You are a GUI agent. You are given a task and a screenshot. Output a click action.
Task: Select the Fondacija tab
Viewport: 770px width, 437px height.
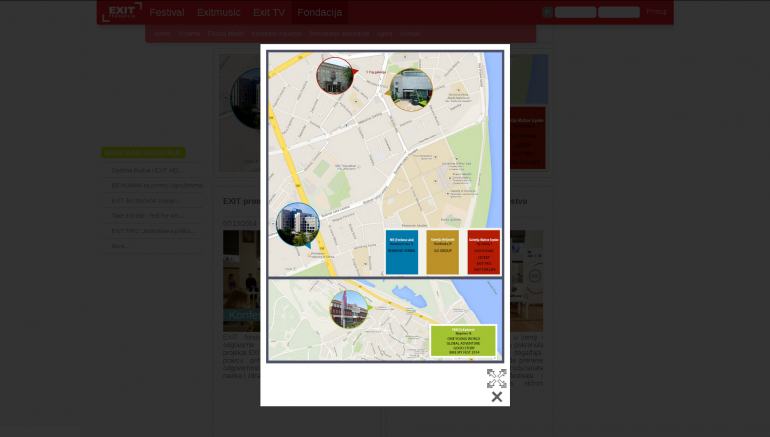[319, 13]
